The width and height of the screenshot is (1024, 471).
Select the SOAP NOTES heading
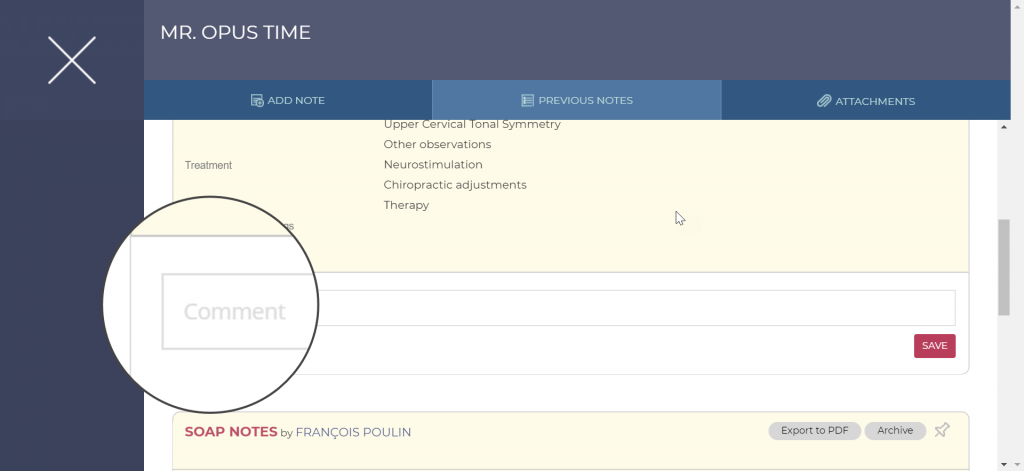231,432
